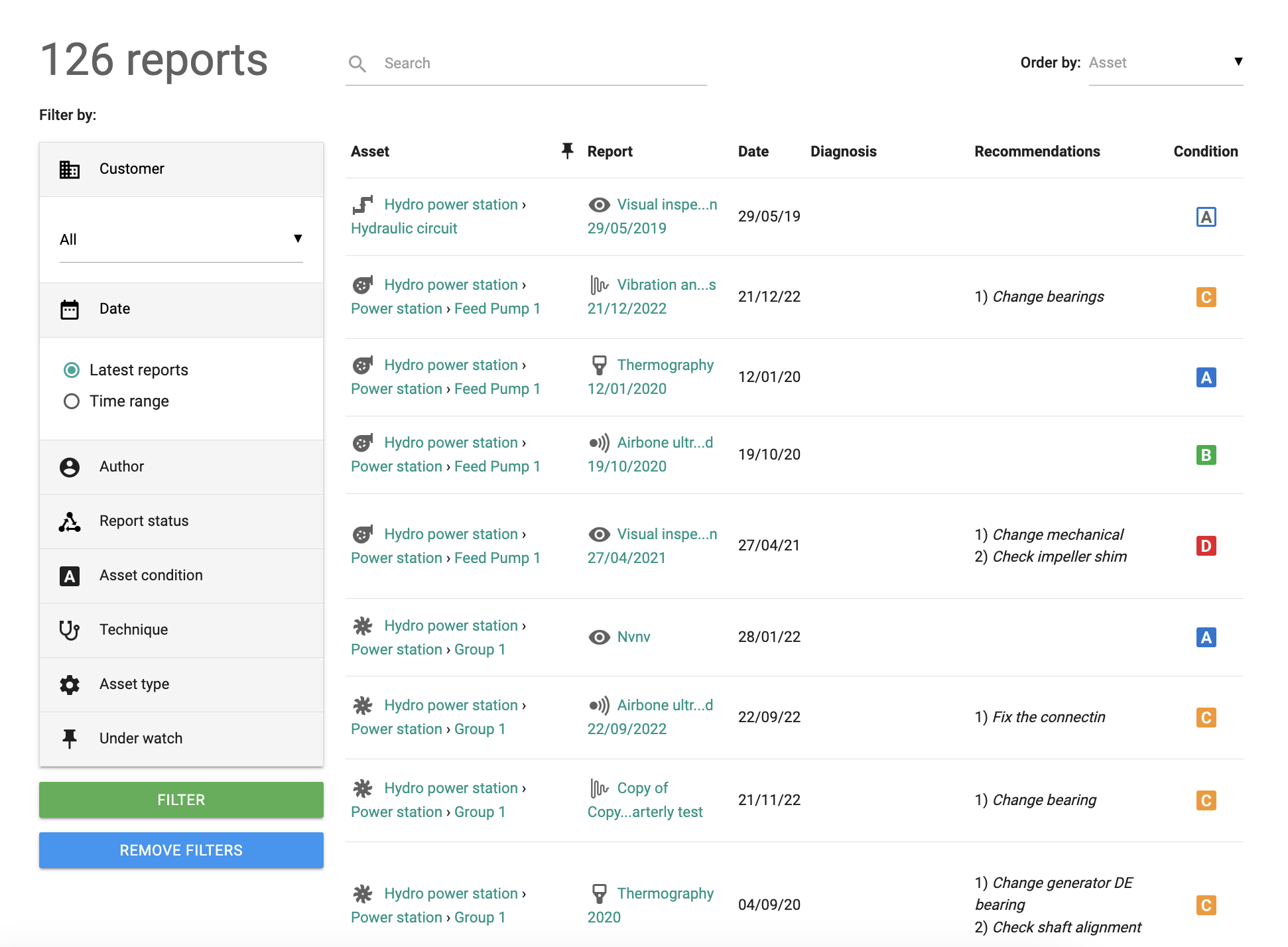The width and height of the screenshot is (1288, 947).
Task: Click the Technique filter menu item
Action: (181, 629)
